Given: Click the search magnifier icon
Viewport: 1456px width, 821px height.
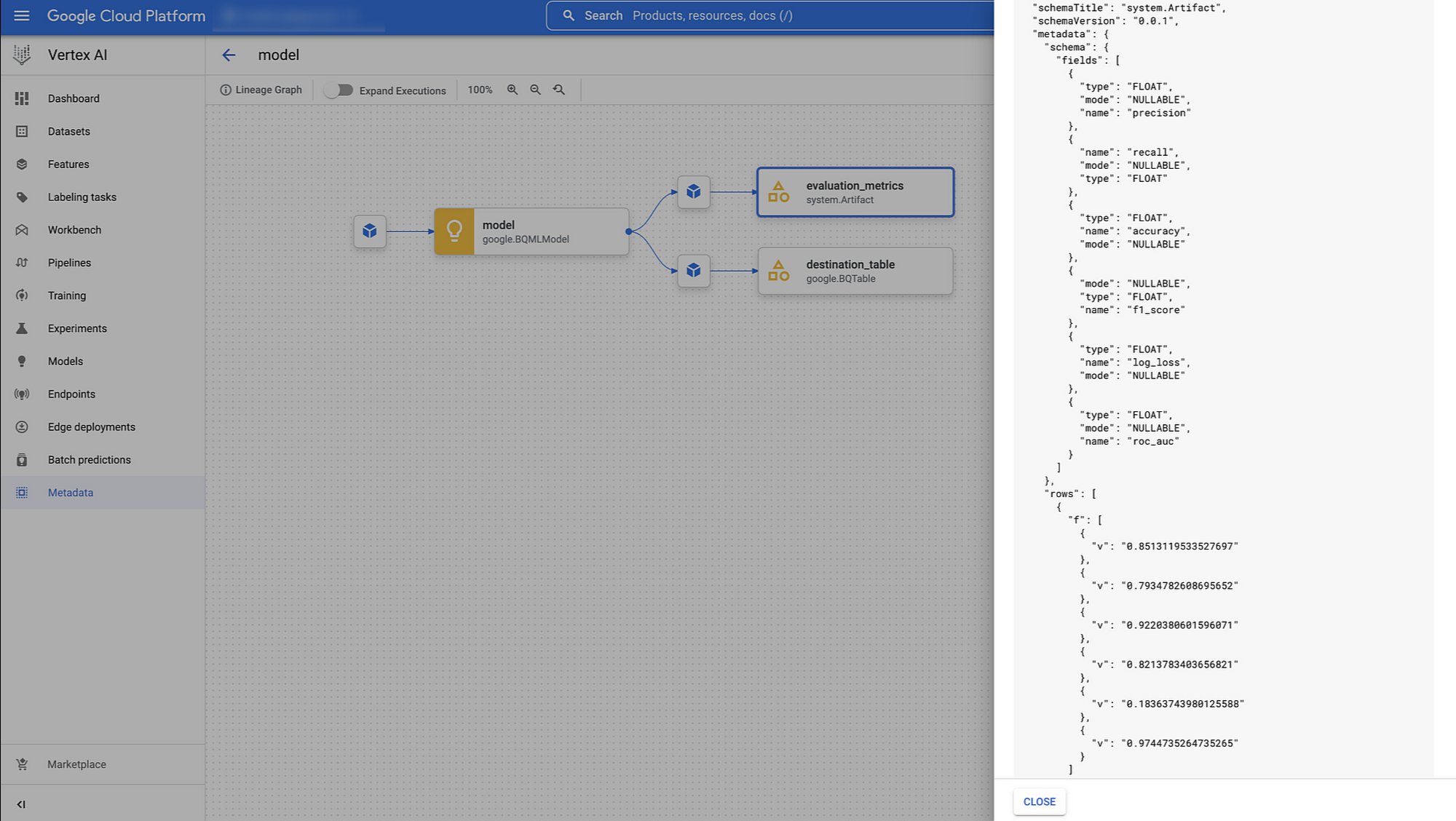Looking at the screenshot, I should (x=569, y=15).
